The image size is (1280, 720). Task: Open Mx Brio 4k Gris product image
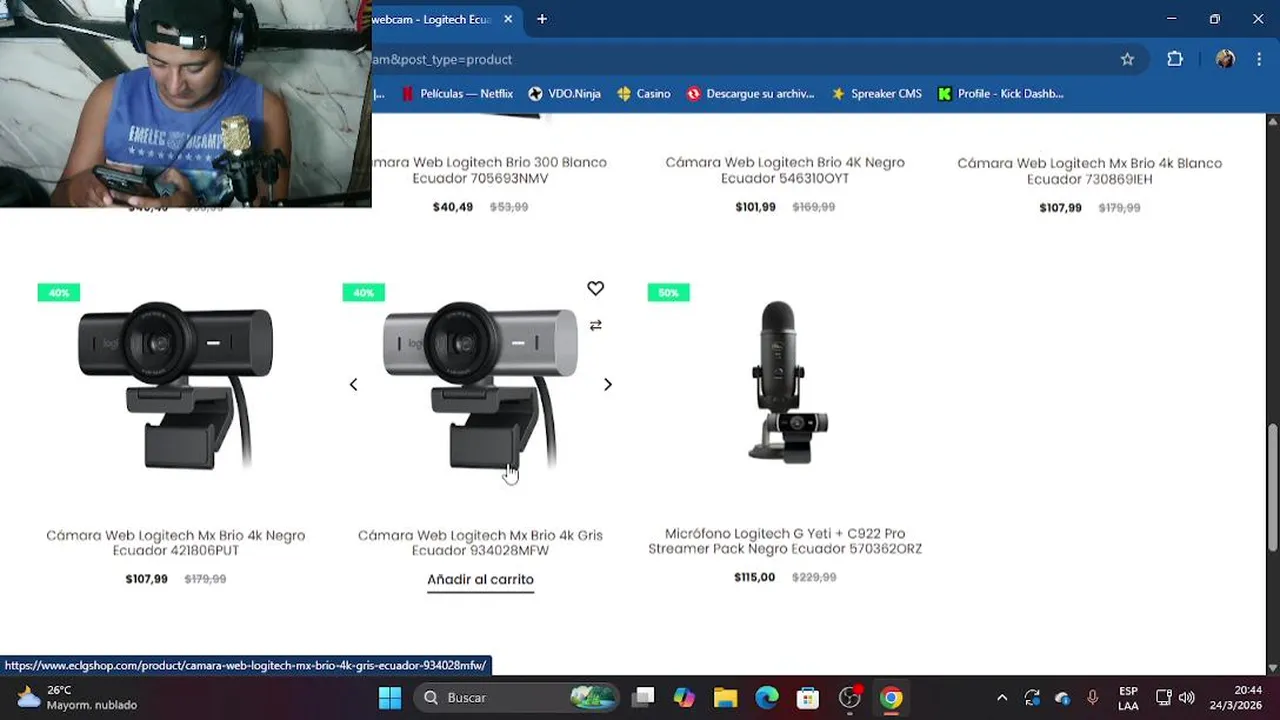(x=480, y=385)
